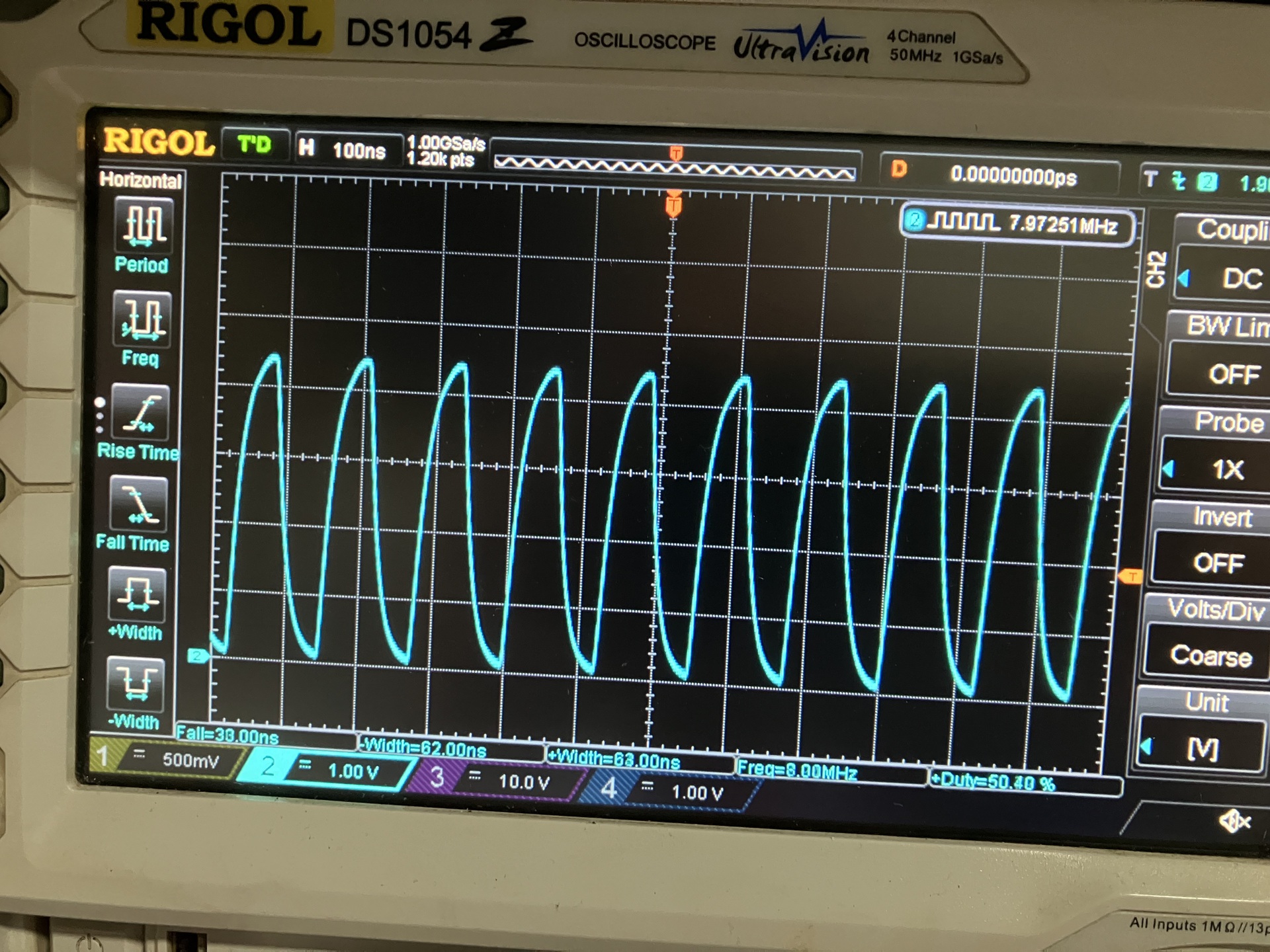1270x952 pixels.
Task: Select the Fall Time measurement icon
Action: click(x=138, y=504)
